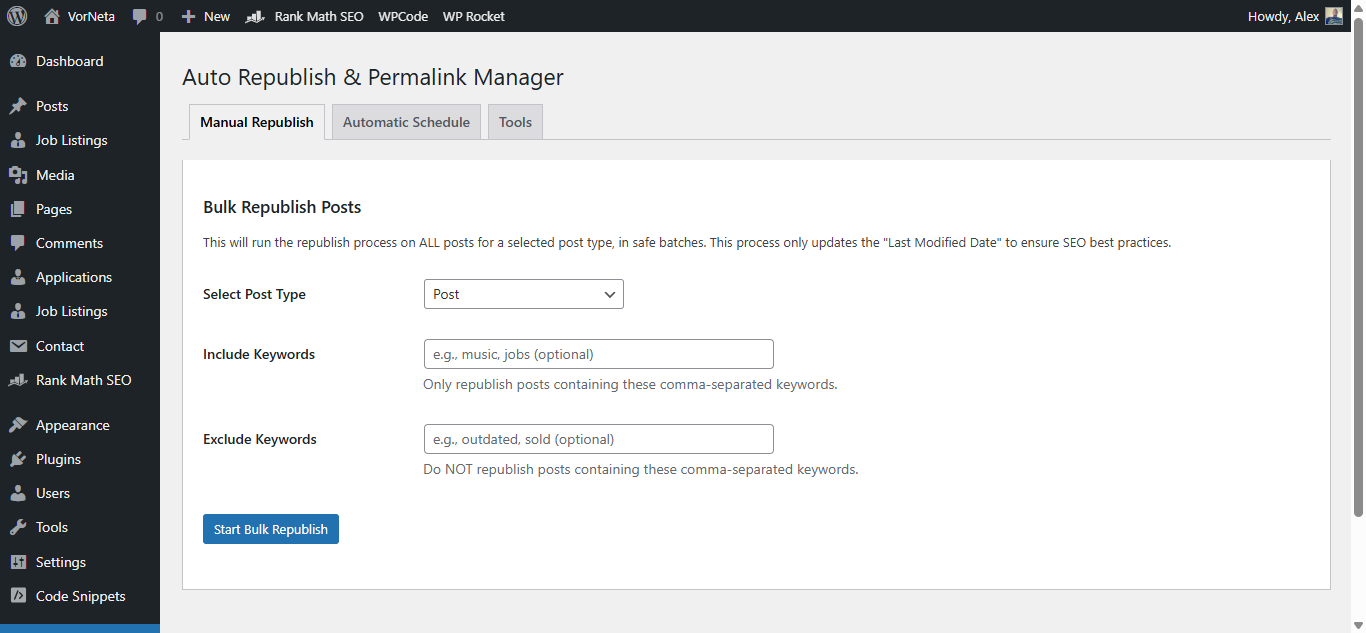This screenshot has height=633, width=1366.
Task: Click the scrollbar down arrow
Action: coord(1358,623)
